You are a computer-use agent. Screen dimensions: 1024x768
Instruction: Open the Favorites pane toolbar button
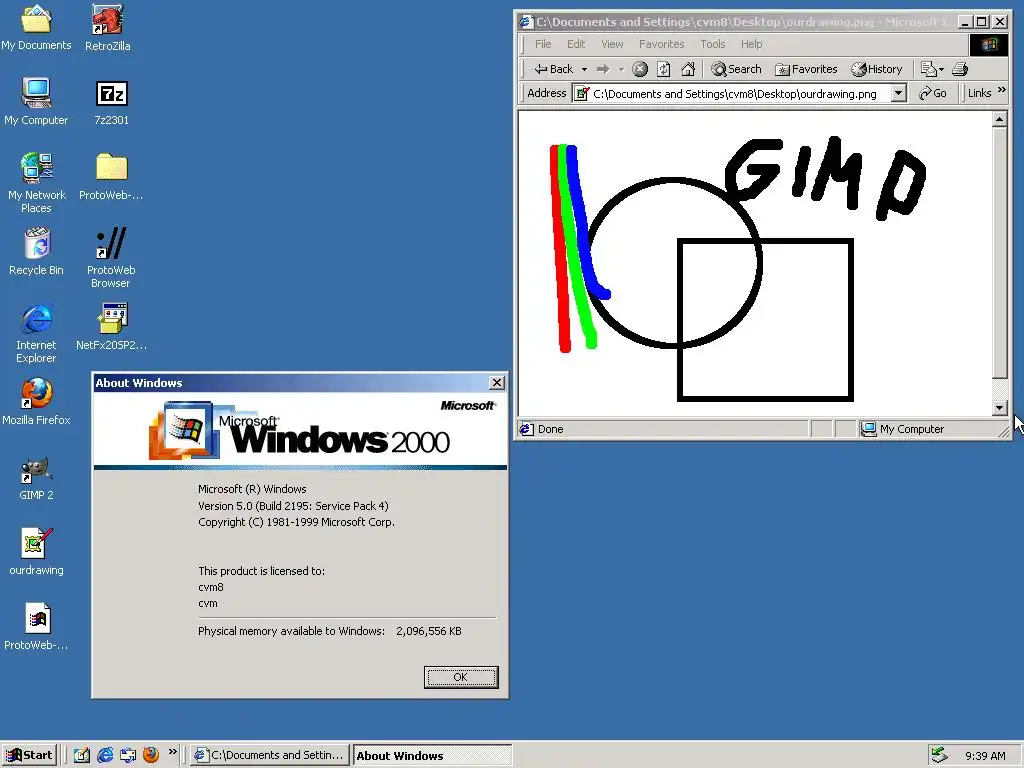[807, 69]
